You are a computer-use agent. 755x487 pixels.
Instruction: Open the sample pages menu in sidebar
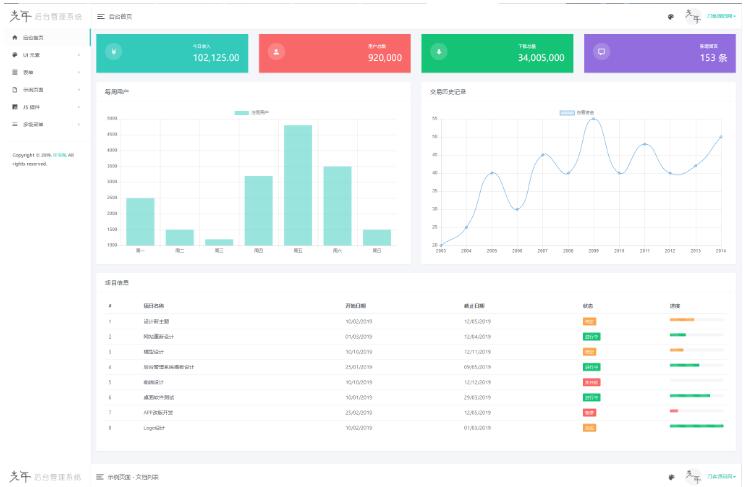44,89
